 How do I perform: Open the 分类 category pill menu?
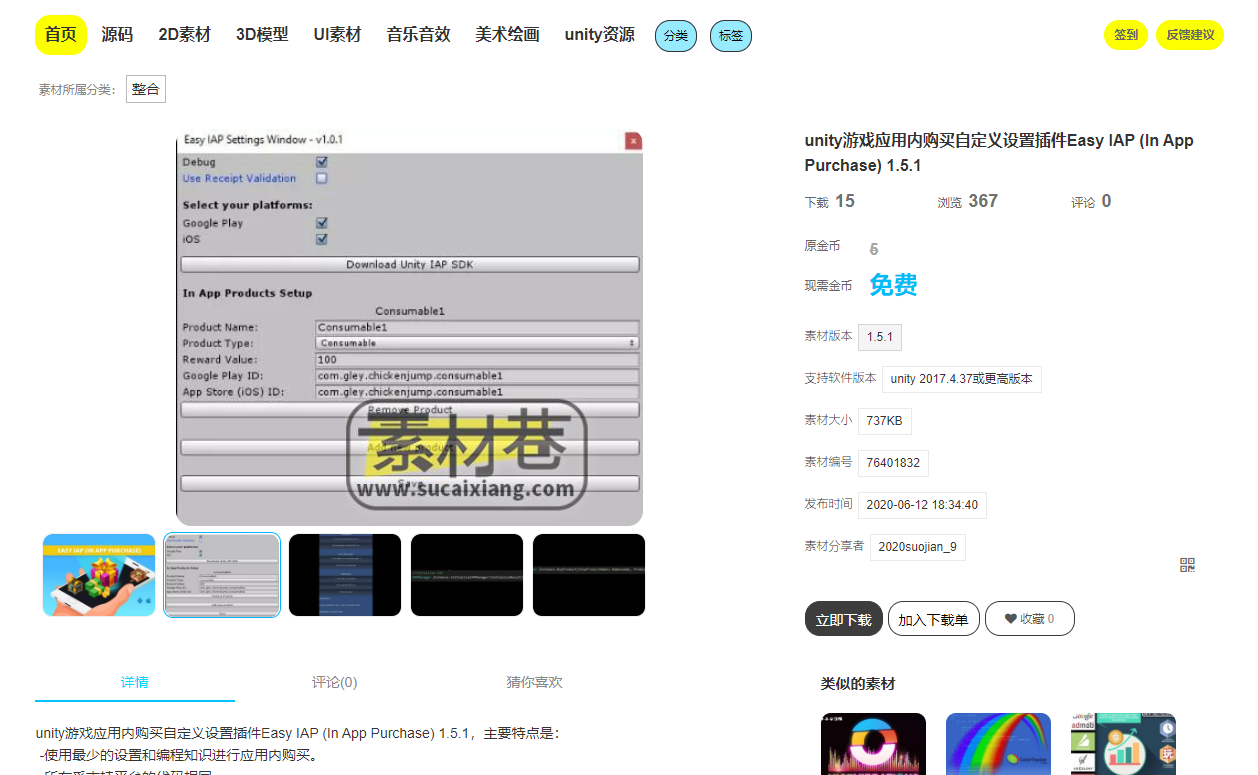coord(676,36)
